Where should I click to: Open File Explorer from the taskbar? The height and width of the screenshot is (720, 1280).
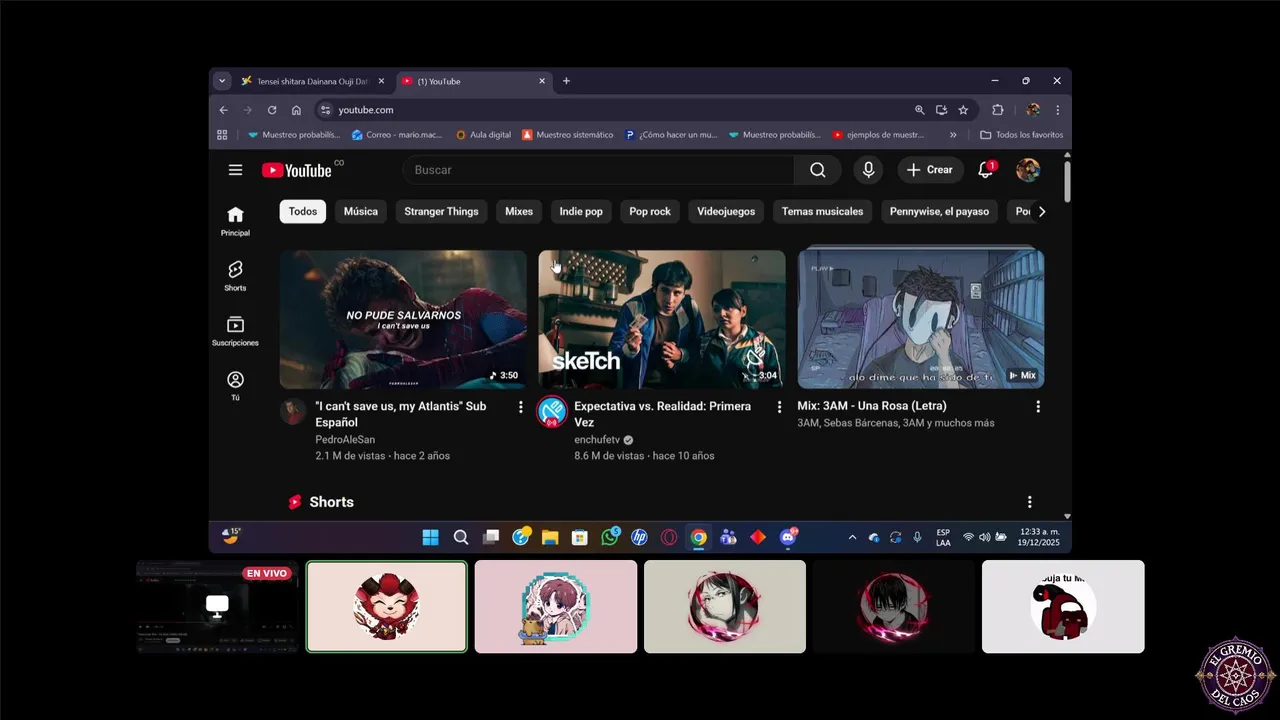pyautogui.click(x=550, y=538)
